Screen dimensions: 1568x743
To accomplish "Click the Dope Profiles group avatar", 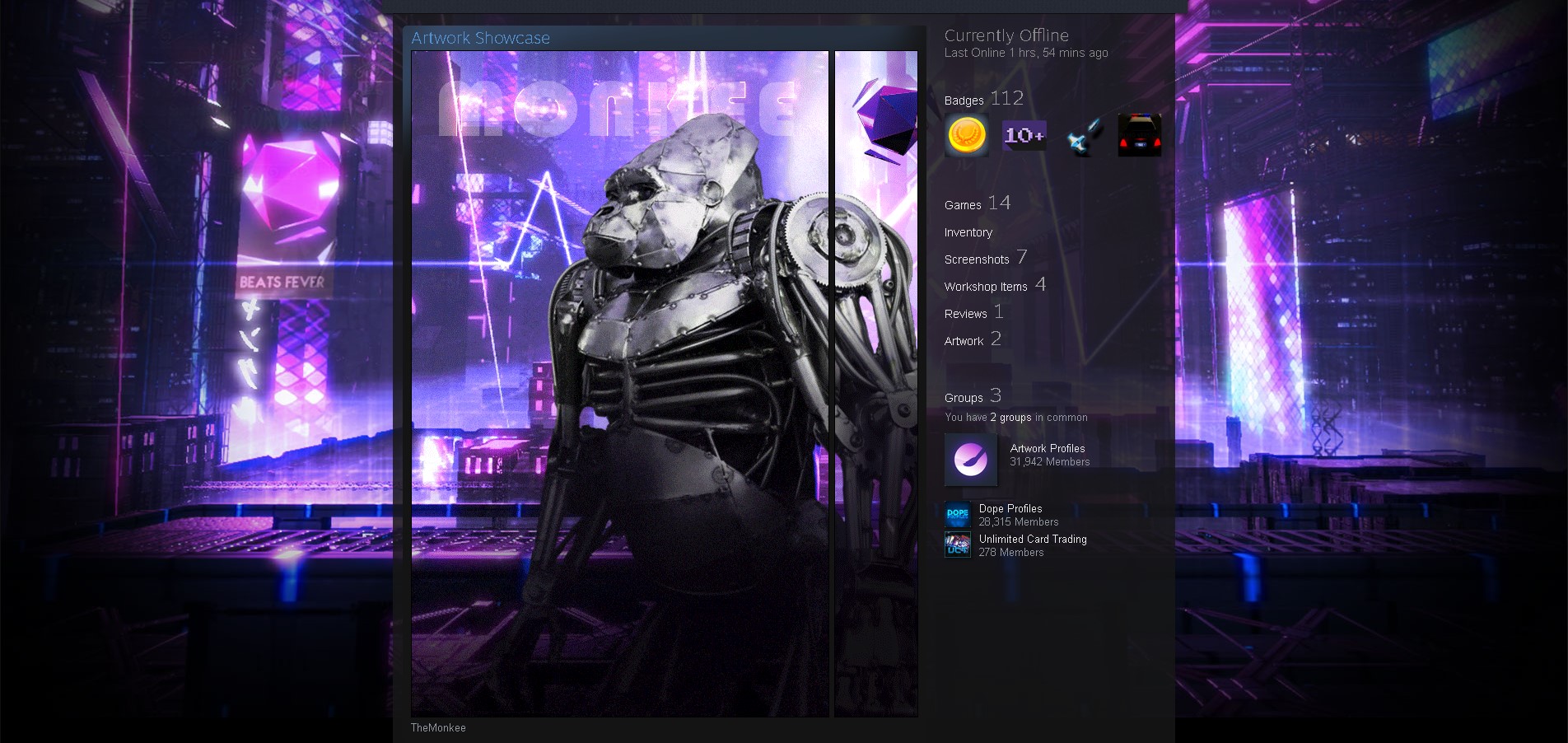I will click(958, 515).
